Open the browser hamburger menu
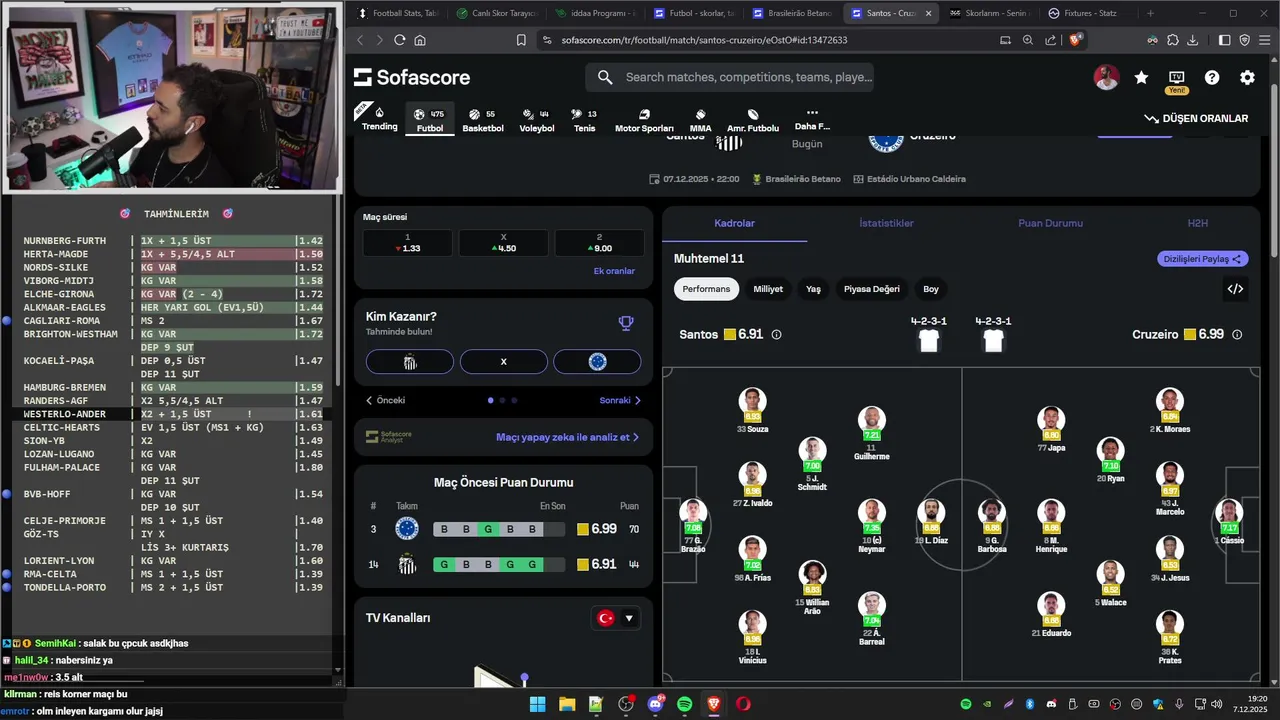 1264,40
